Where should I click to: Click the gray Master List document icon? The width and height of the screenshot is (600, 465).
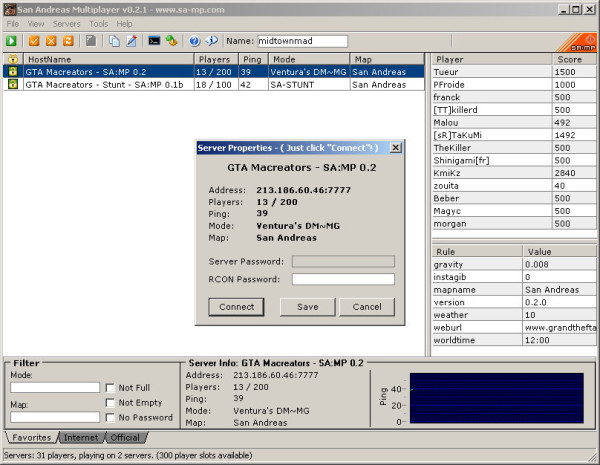(91, 41)
